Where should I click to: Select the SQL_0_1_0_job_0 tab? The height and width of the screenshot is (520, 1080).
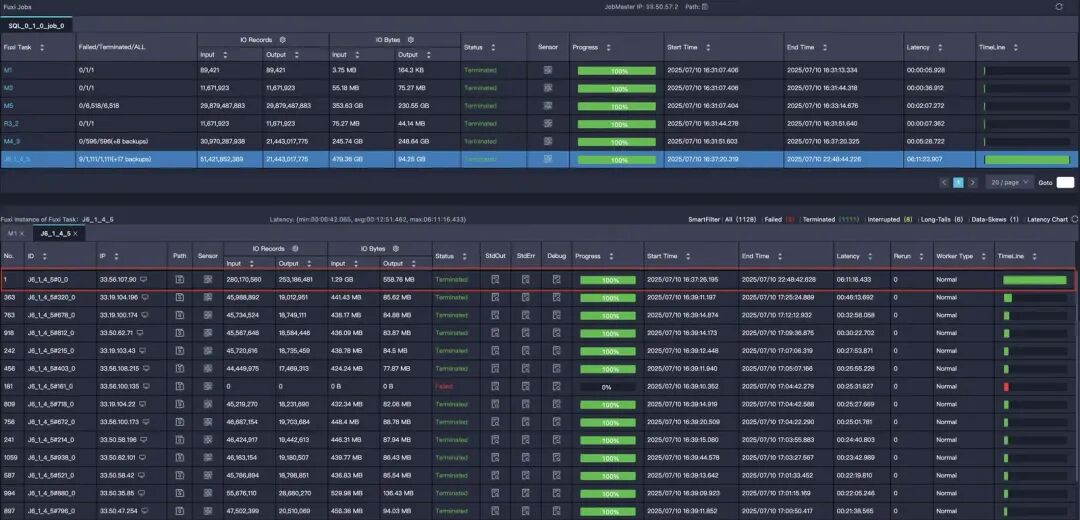coord(37,25)
